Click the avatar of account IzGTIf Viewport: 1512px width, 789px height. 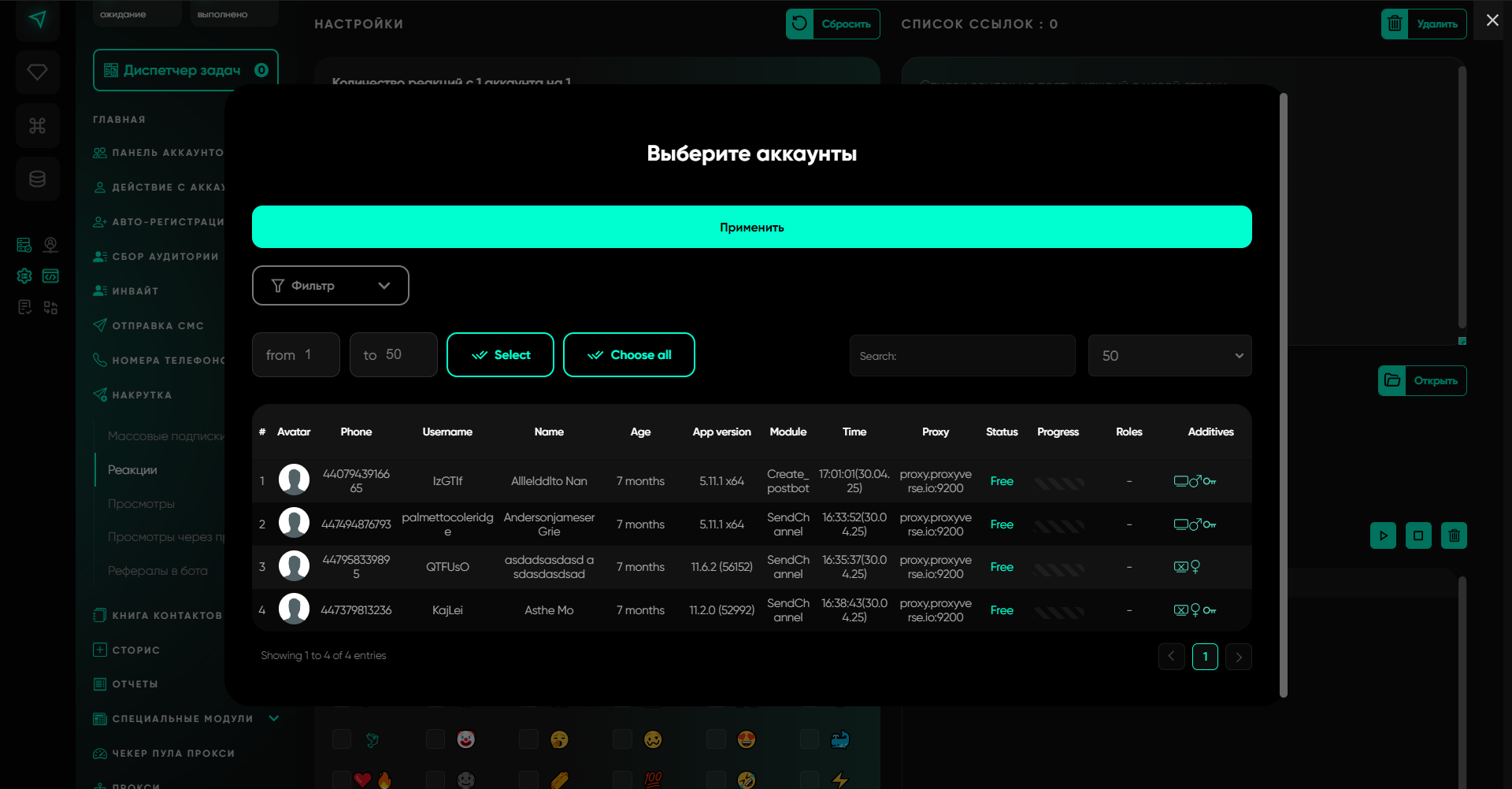click(x=294, y=480)
